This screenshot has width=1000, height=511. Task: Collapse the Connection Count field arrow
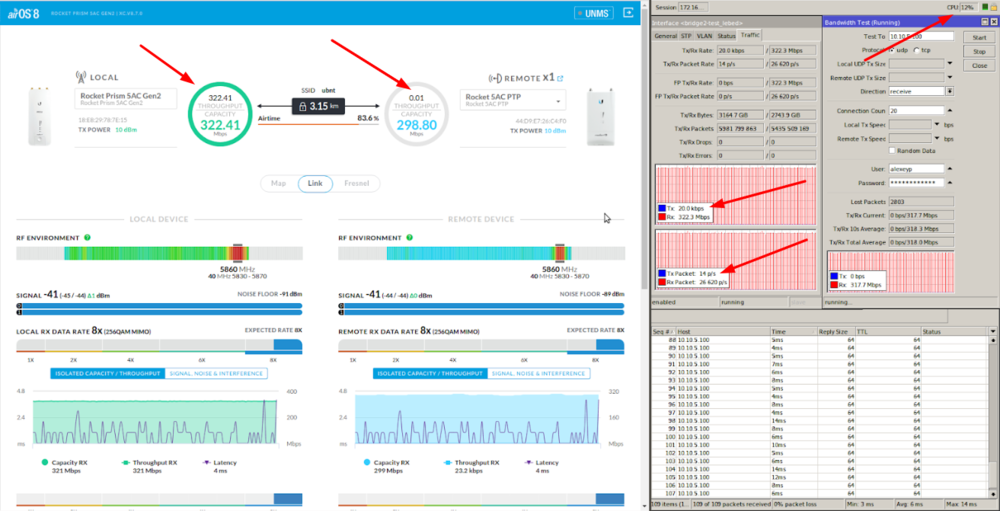click(x=949, y=110)
